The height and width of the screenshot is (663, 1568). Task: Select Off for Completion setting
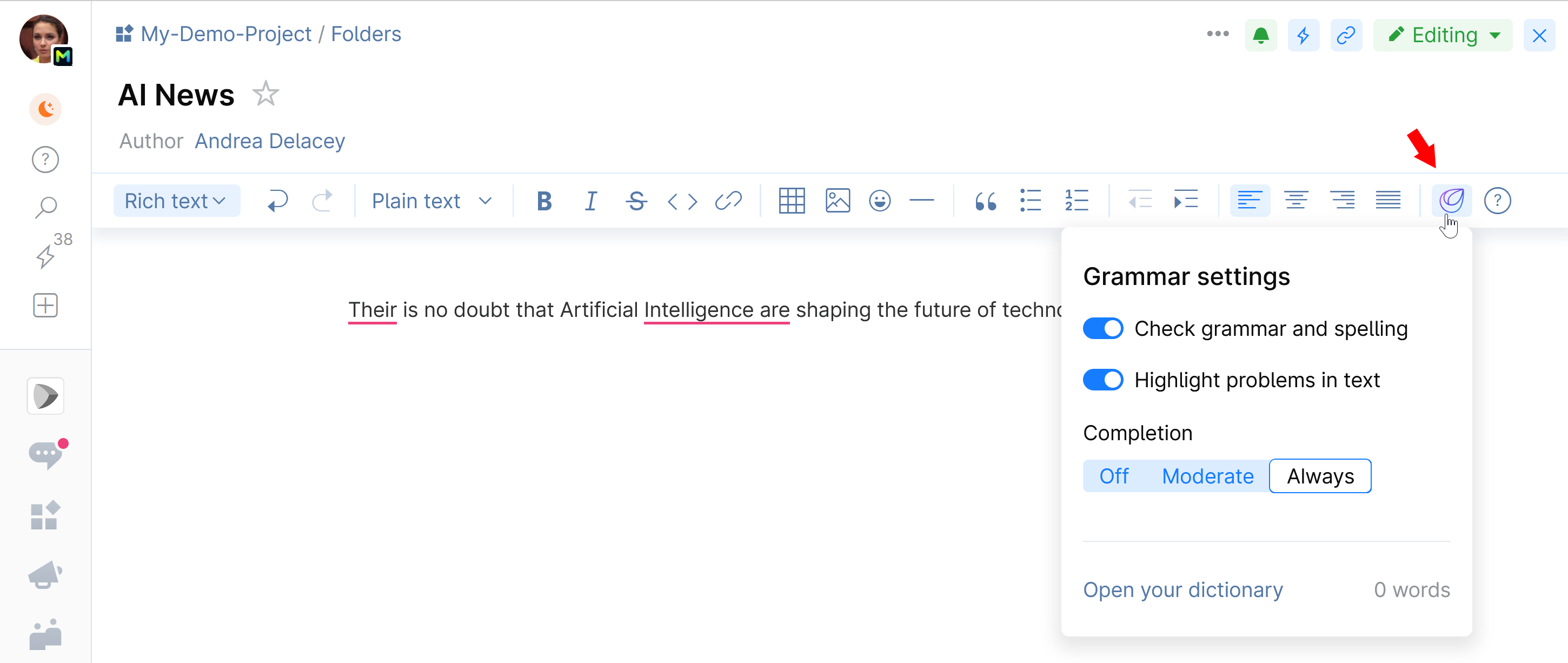click(x=1113, y=476)
